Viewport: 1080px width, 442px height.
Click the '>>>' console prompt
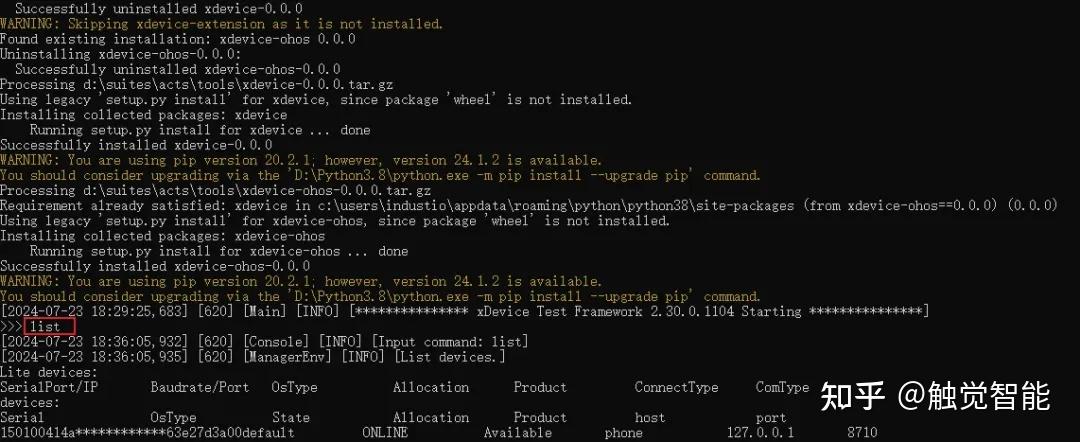(x=11, y=326)
